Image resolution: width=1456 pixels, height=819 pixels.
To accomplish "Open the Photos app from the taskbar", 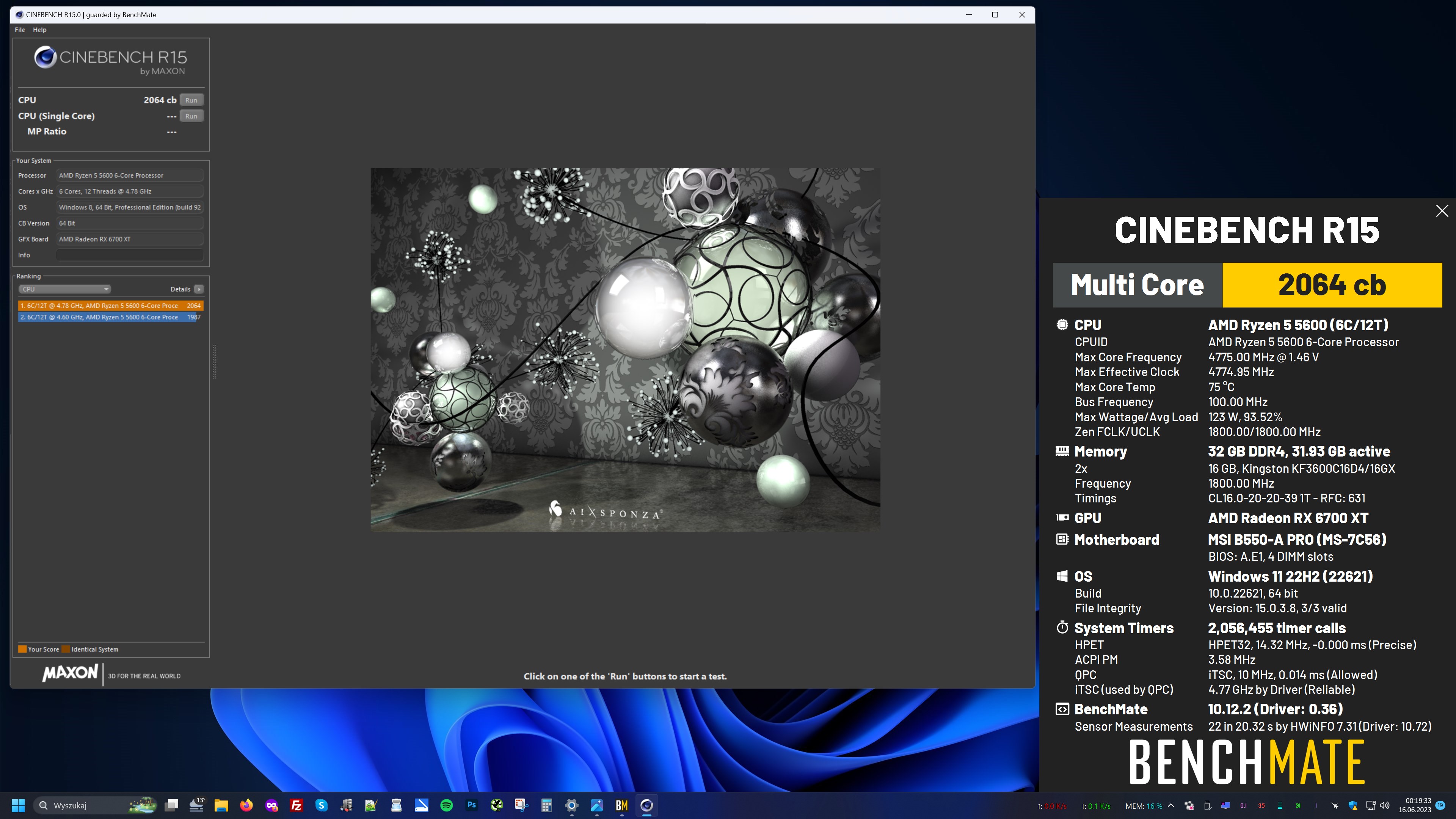I will pyautogui.click(x=596, y=805).
